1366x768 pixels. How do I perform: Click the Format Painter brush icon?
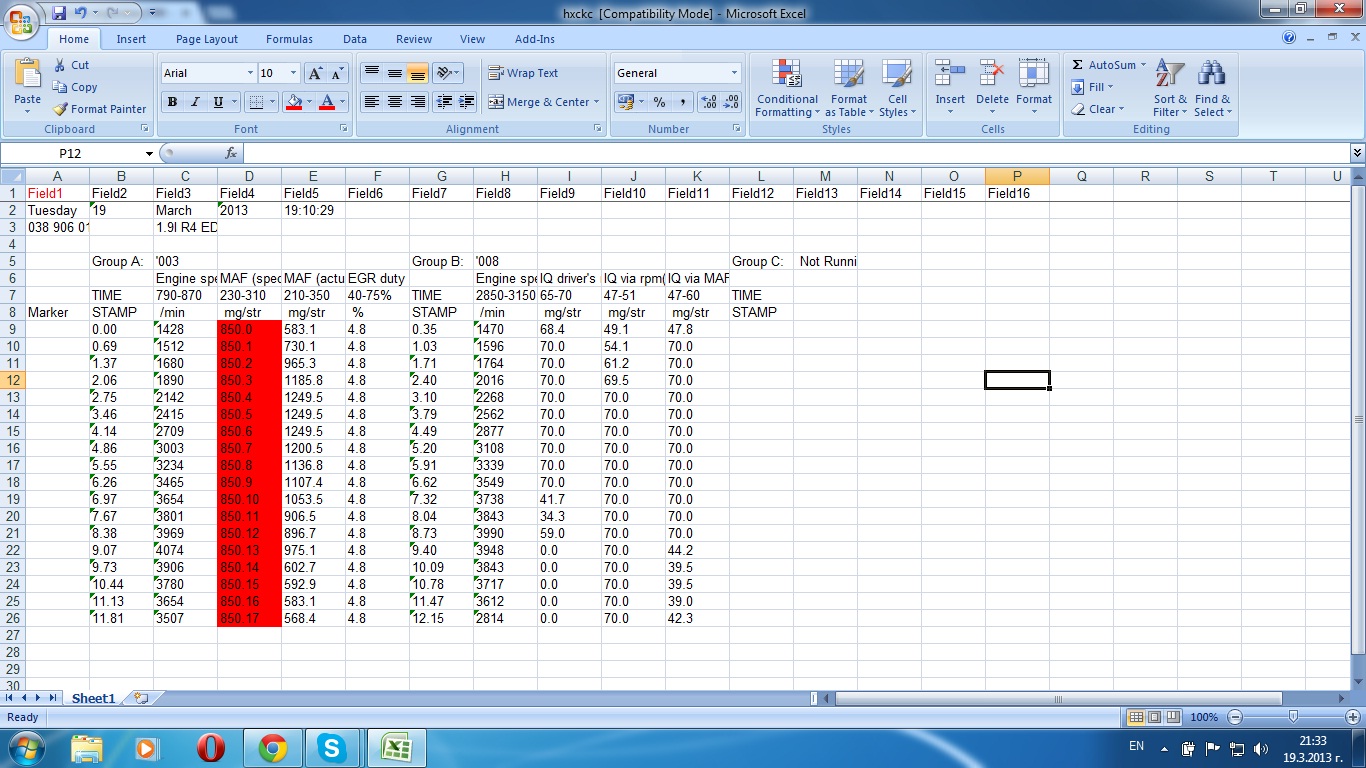coord(61,109)
